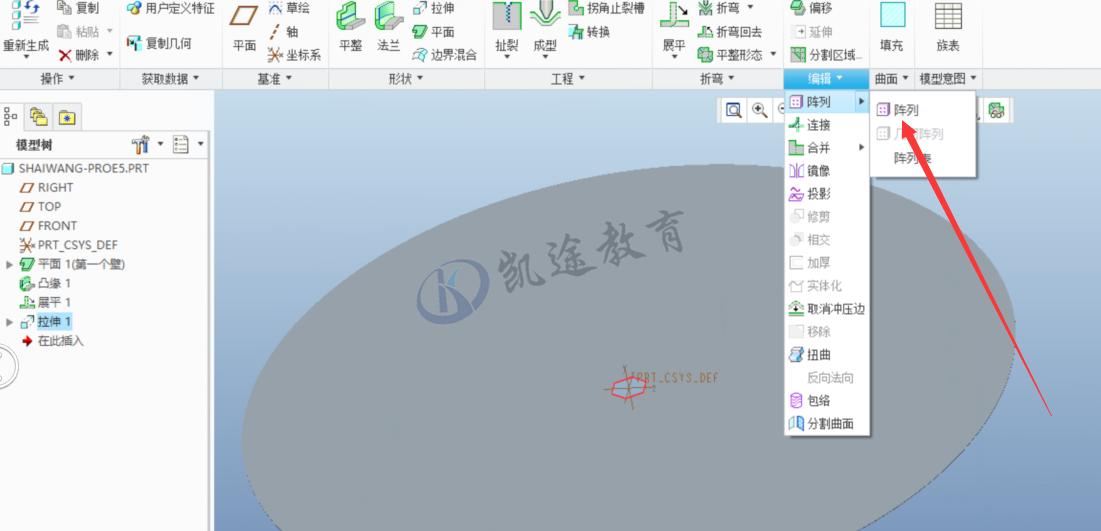Click 复制几何 (Copy Geometry)
The width and height of the screenshot is (1101, 531).
(159, 43)
